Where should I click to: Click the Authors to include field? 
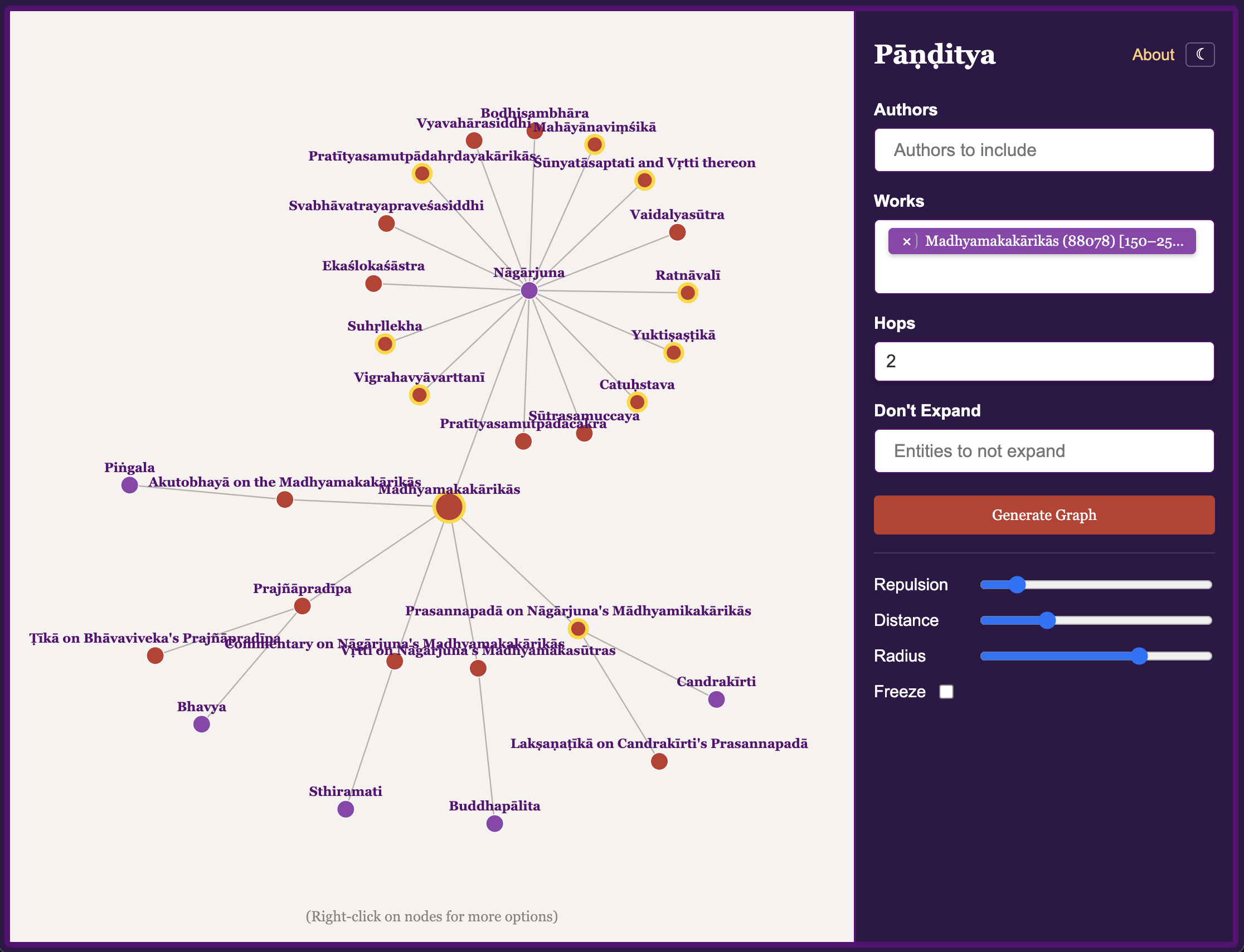1043,150
